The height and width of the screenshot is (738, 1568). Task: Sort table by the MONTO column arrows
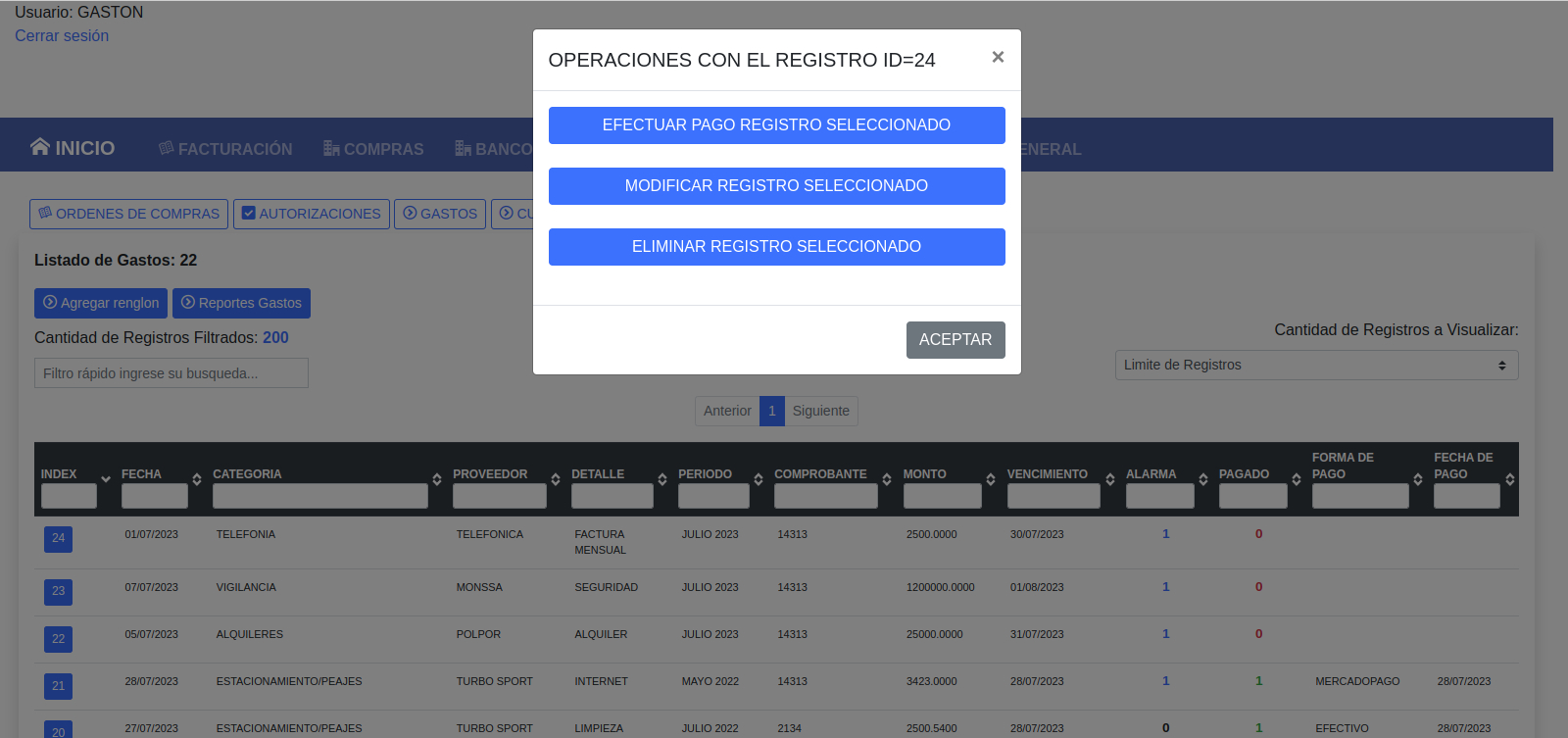point(991,479)
